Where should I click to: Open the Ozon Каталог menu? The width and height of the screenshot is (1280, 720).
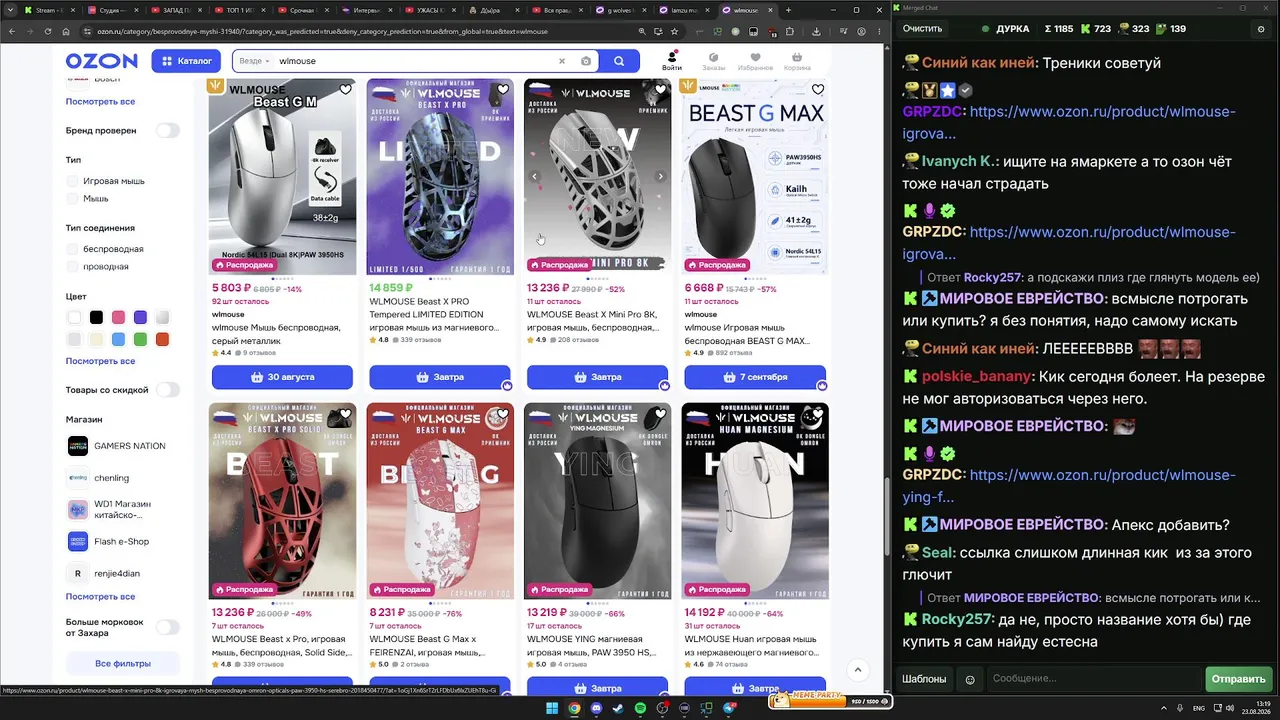click(x=186, y=61)
